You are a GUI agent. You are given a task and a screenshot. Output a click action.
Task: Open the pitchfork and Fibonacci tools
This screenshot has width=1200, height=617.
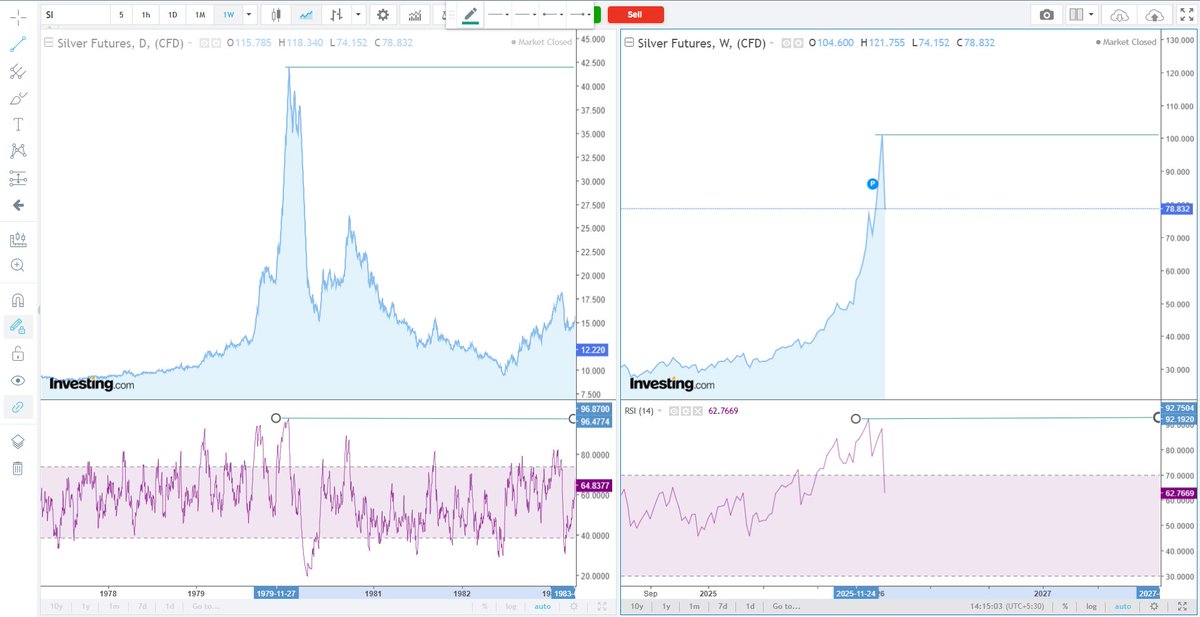pyautogui.click(x=18, y=72)
